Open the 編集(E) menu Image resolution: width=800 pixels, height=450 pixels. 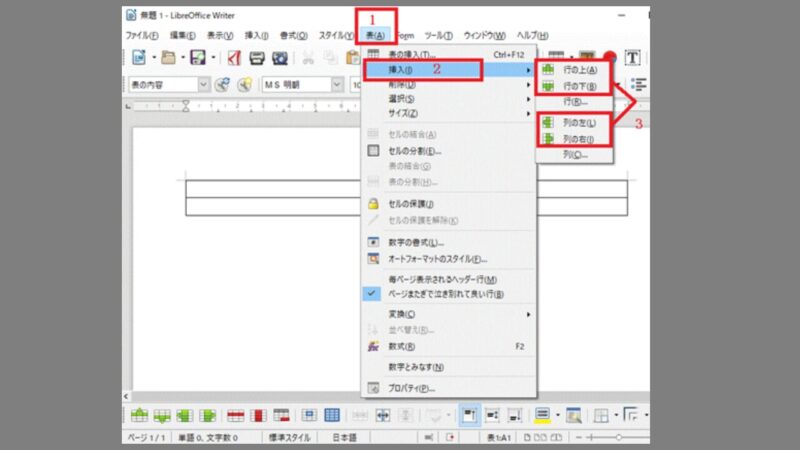click(x=183, y=35)
